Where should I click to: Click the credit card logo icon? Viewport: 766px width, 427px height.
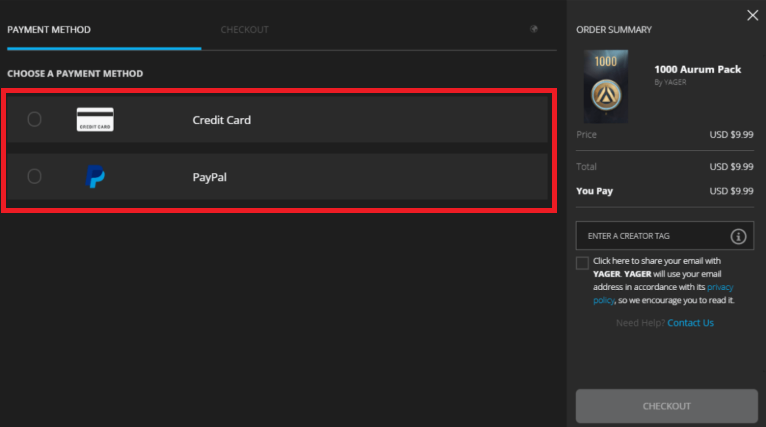[95, 120]
